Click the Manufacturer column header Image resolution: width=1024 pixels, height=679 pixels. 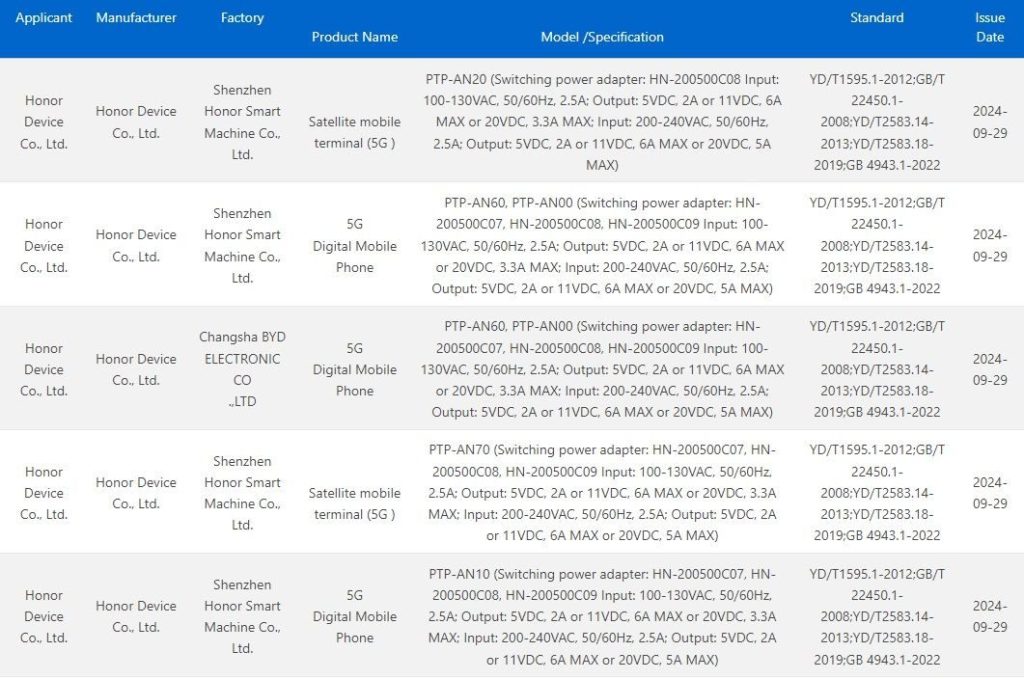[136, 18]
